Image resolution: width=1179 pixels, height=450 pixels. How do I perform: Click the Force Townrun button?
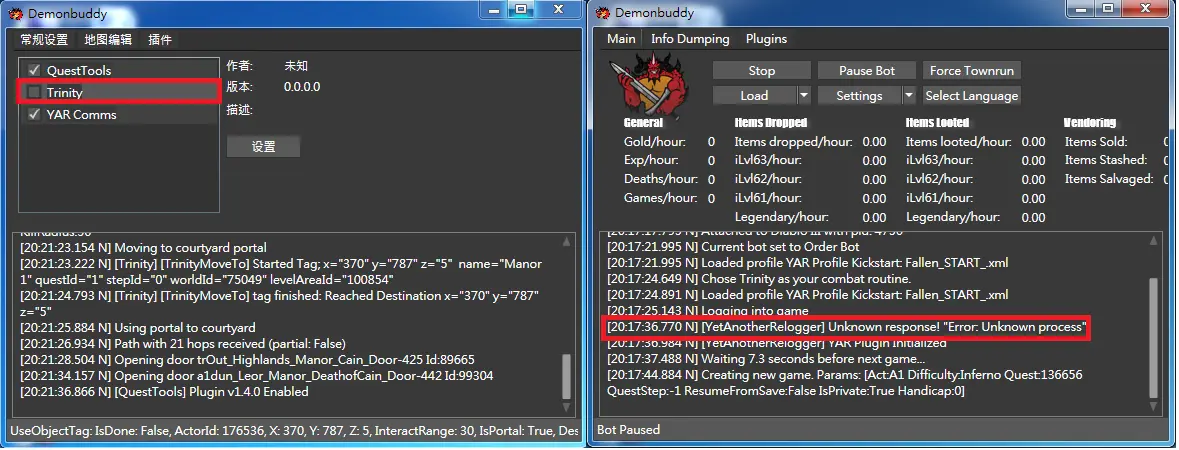(971, 71)
